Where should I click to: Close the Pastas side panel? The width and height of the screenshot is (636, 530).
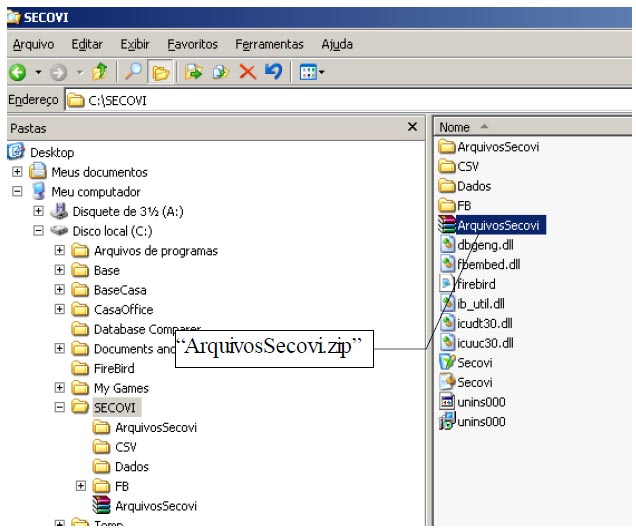pyautogui.click(x=412, y=128)
